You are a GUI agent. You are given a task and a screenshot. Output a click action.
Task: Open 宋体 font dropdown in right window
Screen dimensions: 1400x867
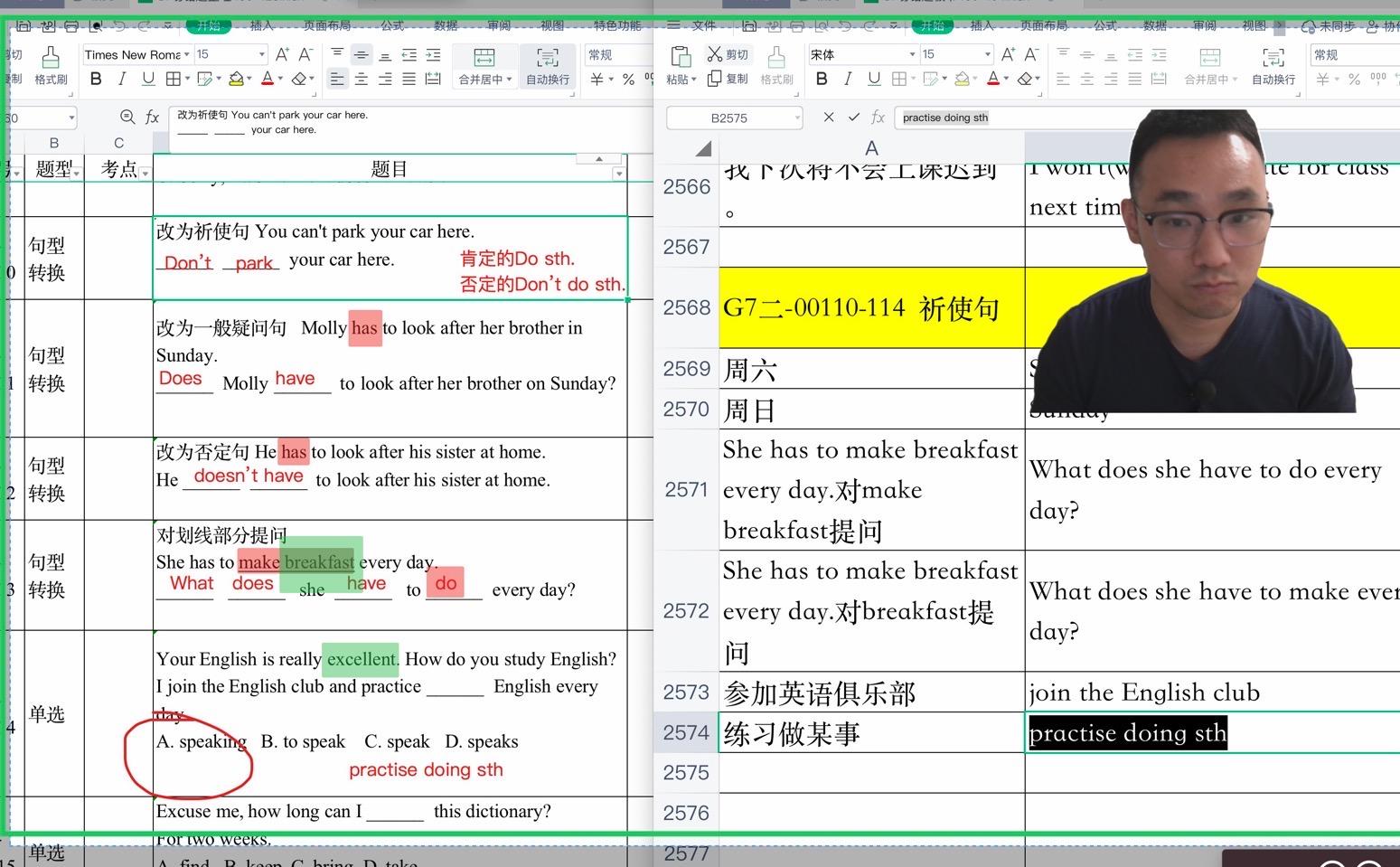(912, 54)
